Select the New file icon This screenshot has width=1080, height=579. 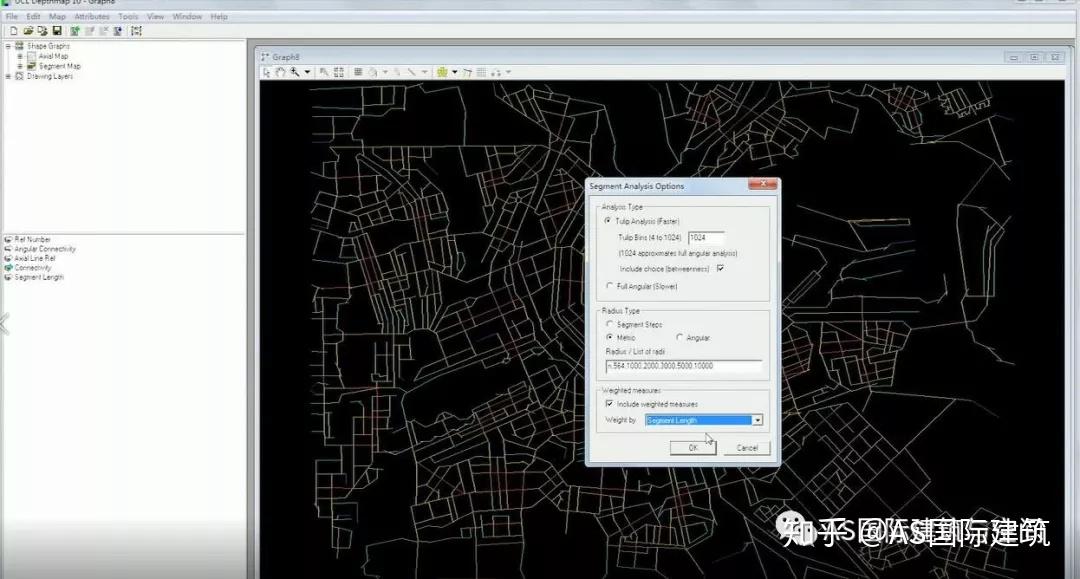point(14,31)
